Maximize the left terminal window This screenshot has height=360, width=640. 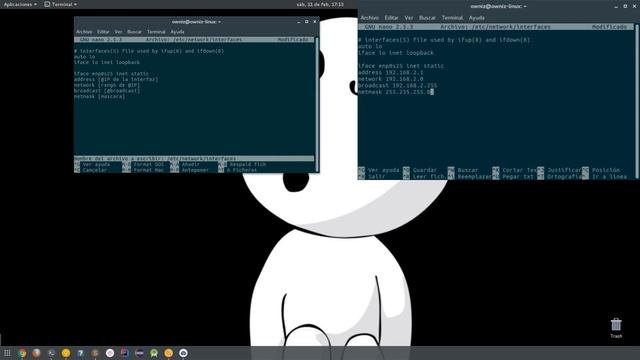click(x=307, y=22)
